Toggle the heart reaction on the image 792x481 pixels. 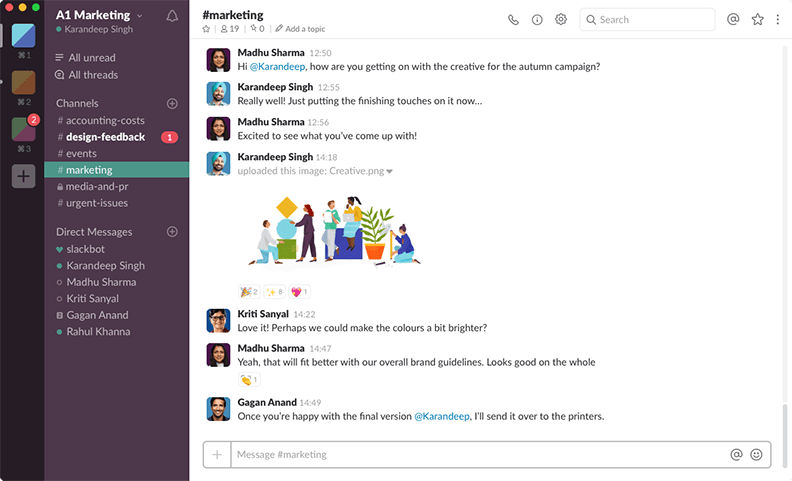tap(299, 292)
